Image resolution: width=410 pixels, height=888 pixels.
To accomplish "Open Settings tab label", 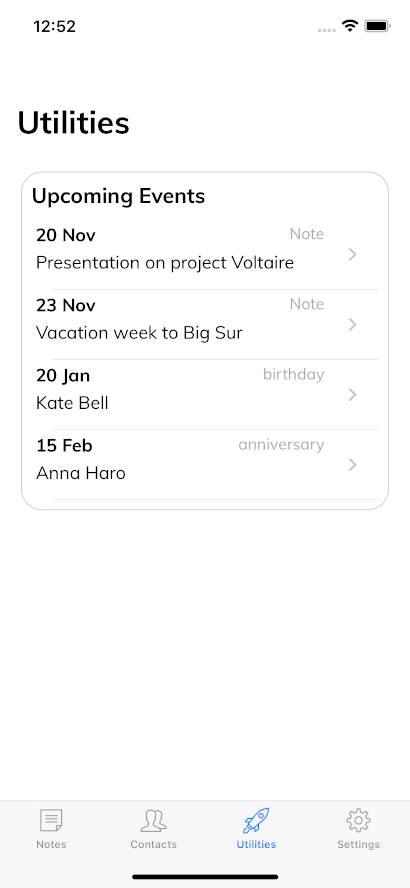I will click(358, 844).
